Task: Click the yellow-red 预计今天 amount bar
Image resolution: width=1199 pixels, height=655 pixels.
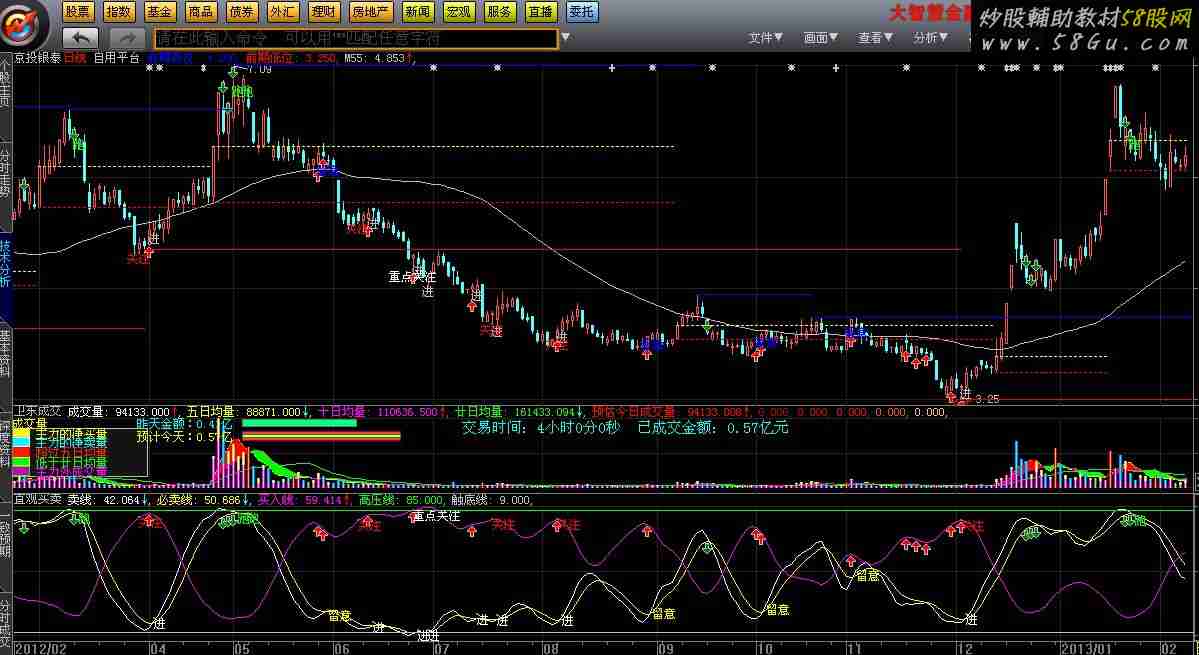Action: click(x=321, y=437)
